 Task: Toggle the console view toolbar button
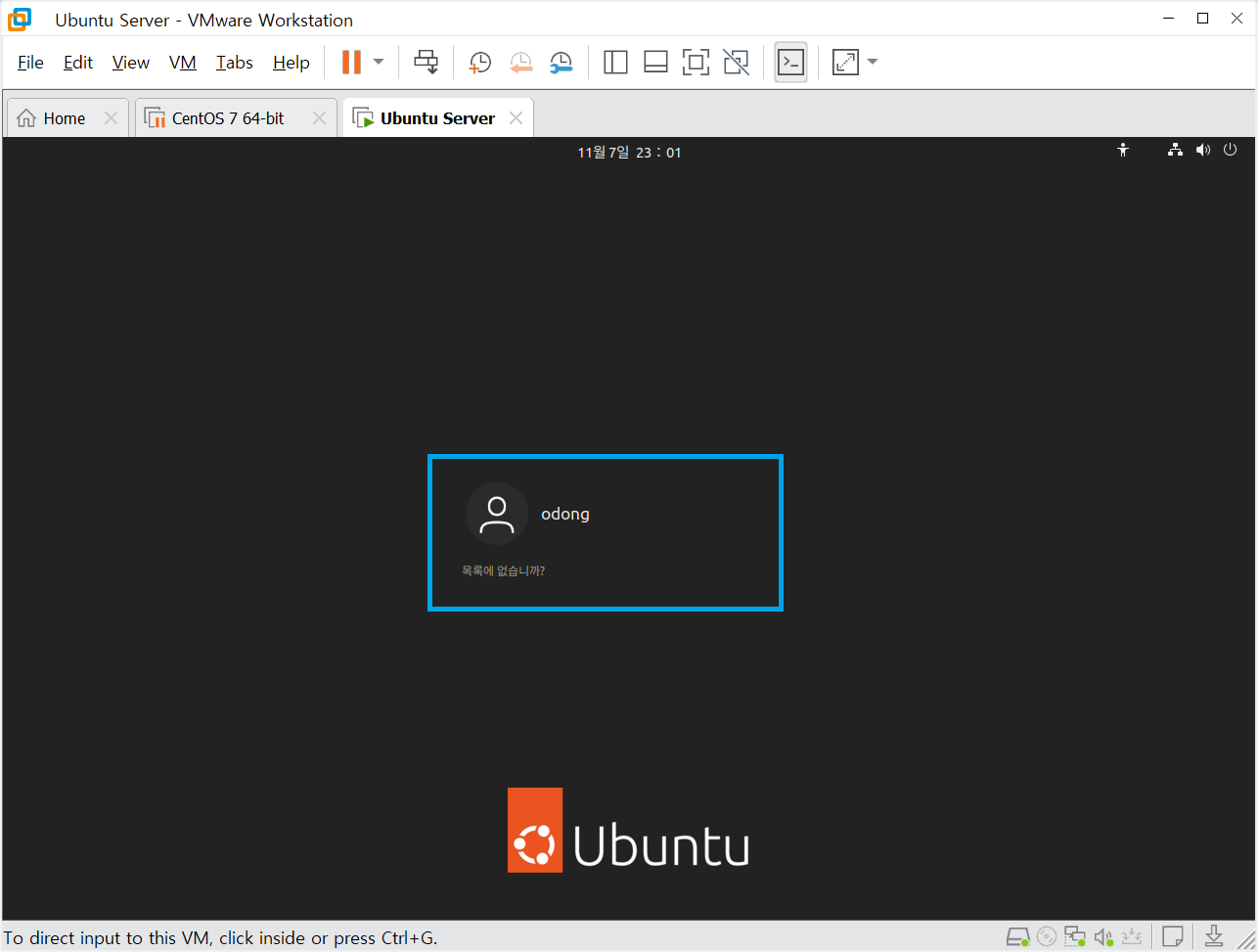click(790, 63)
